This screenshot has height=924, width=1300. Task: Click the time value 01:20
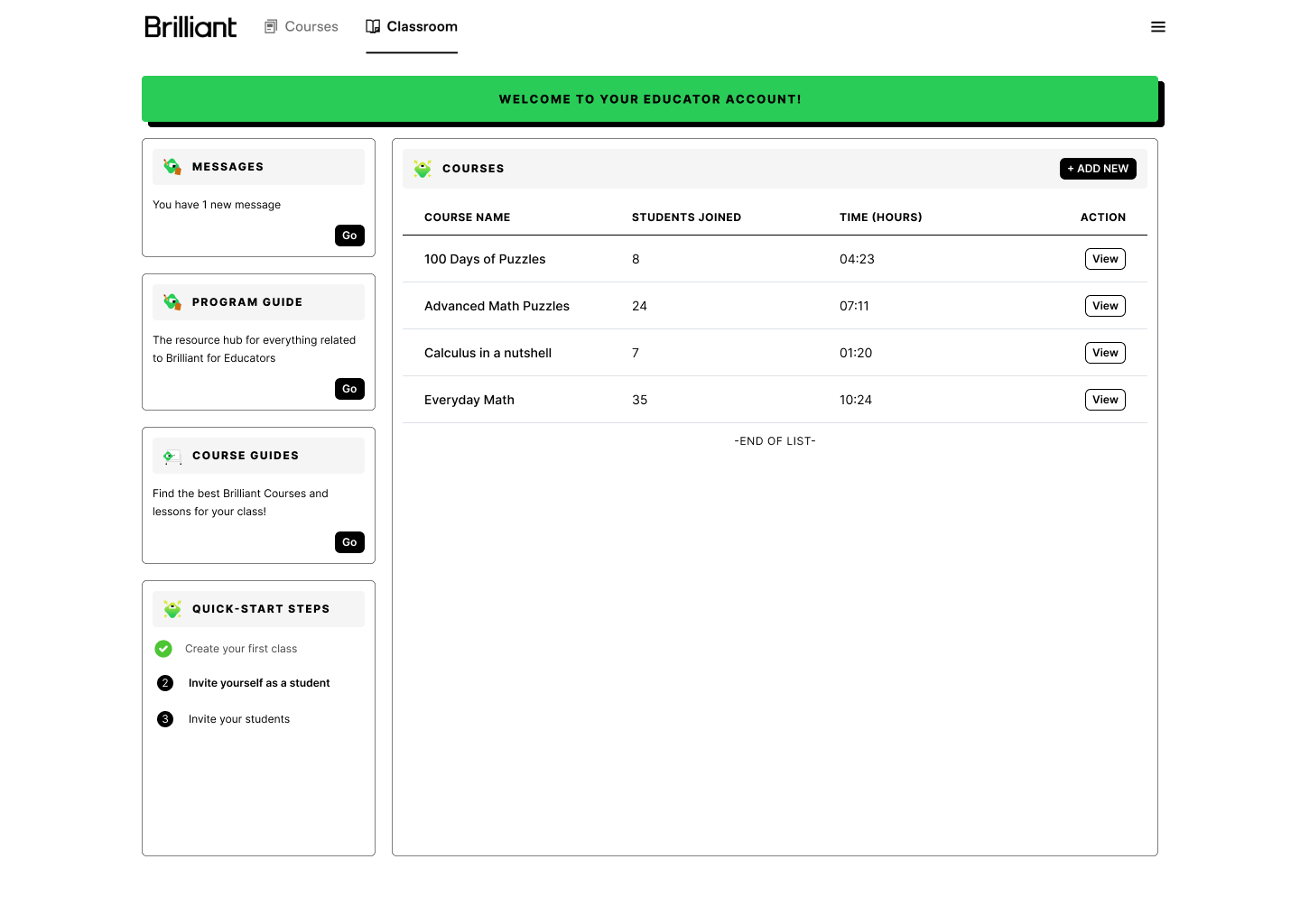(856, 353)
